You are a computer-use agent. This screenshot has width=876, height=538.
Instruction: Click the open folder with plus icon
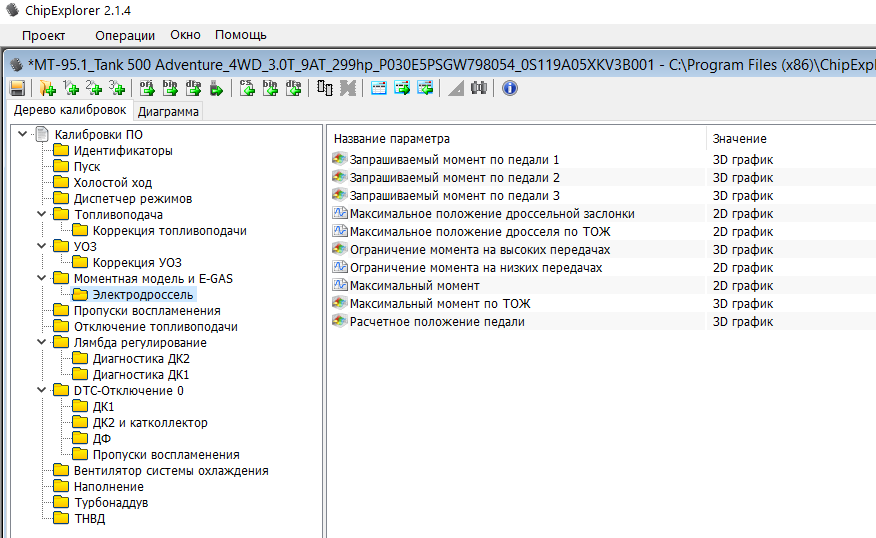pyautogui.click(x=46, y=88)
